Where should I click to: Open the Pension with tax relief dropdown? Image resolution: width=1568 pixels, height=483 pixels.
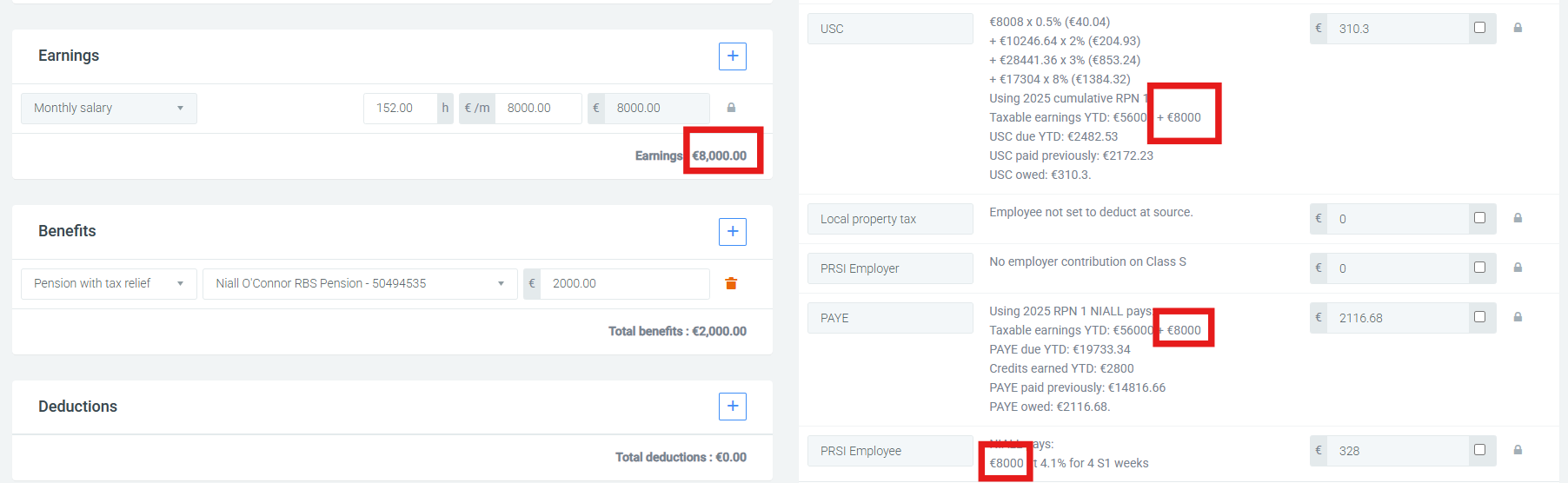109,284
